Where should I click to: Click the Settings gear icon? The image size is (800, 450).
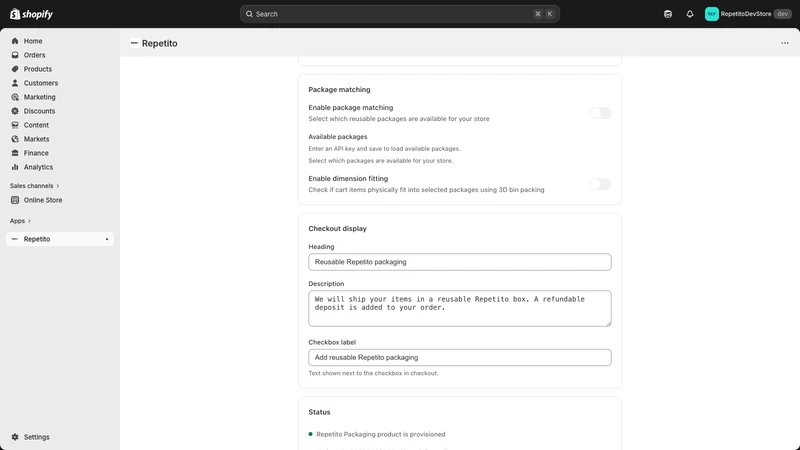coord(15,437)
